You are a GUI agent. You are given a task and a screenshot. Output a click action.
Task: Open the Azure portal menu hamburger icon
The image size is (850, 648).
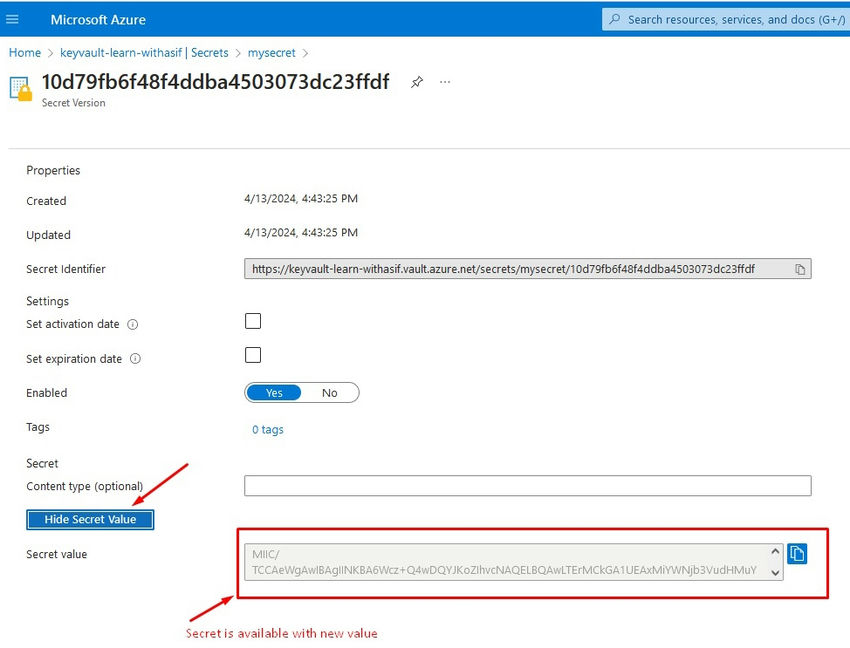[13, 19]
